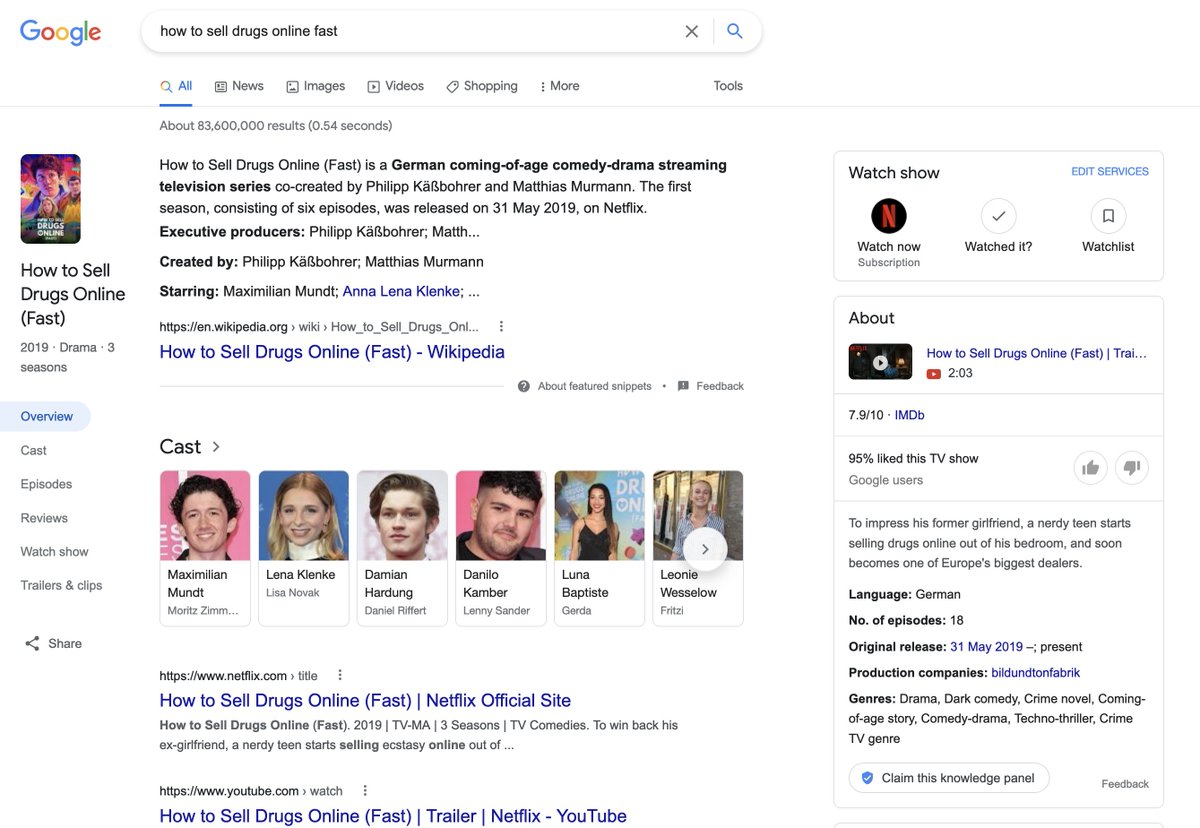Advance the cast carousel with the arrow
This screenshot has width=1200, height=828.
[704, 548]
